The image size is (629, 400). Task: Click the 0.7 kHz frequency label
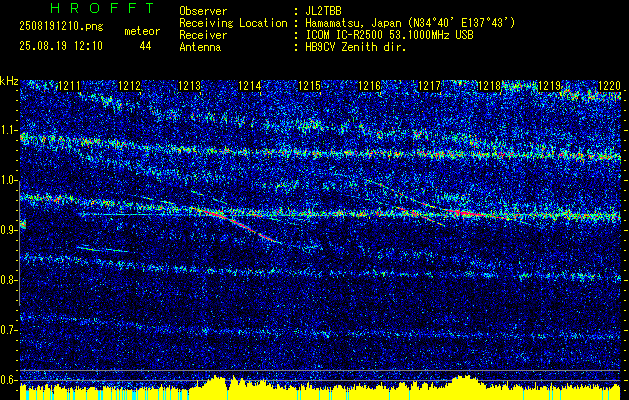9,330
